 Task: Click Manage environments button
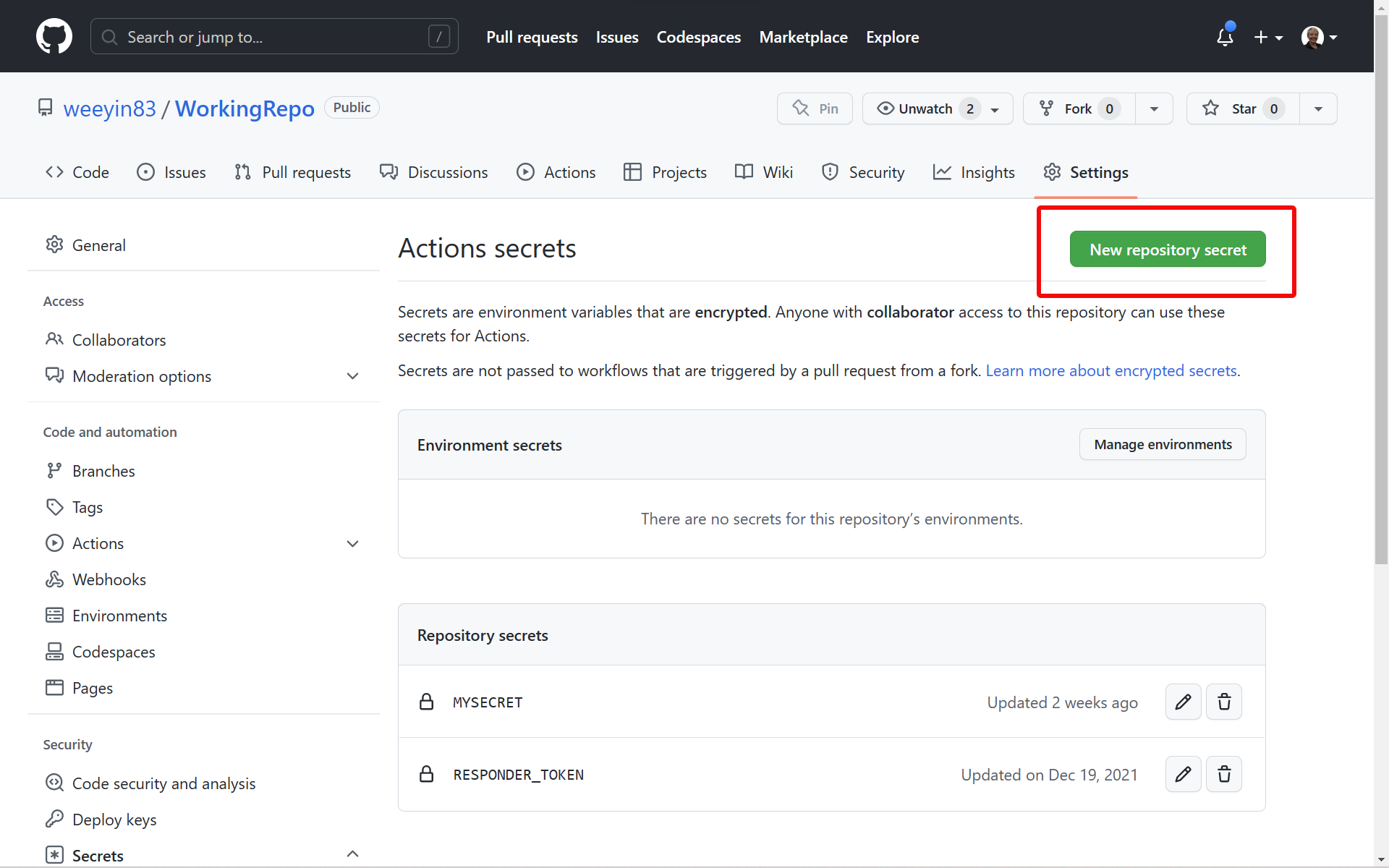pyautogui.click(x=1162, y=444)
